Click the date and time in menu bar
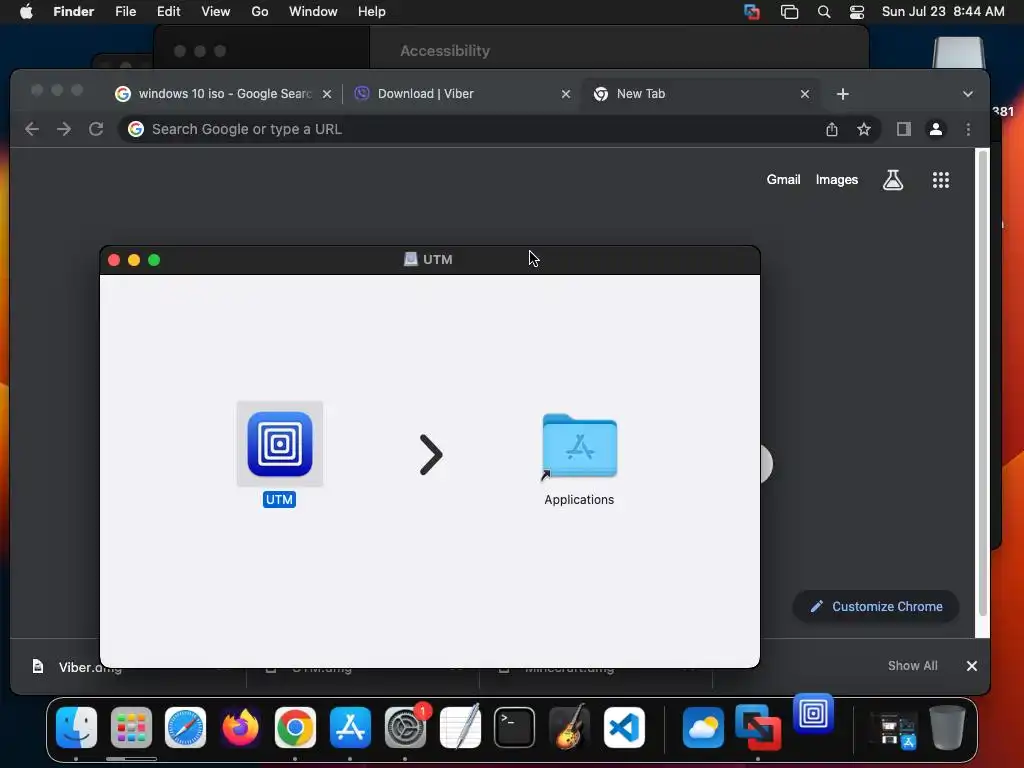This screenshot has width=1024, height=768. click(943, 12)
